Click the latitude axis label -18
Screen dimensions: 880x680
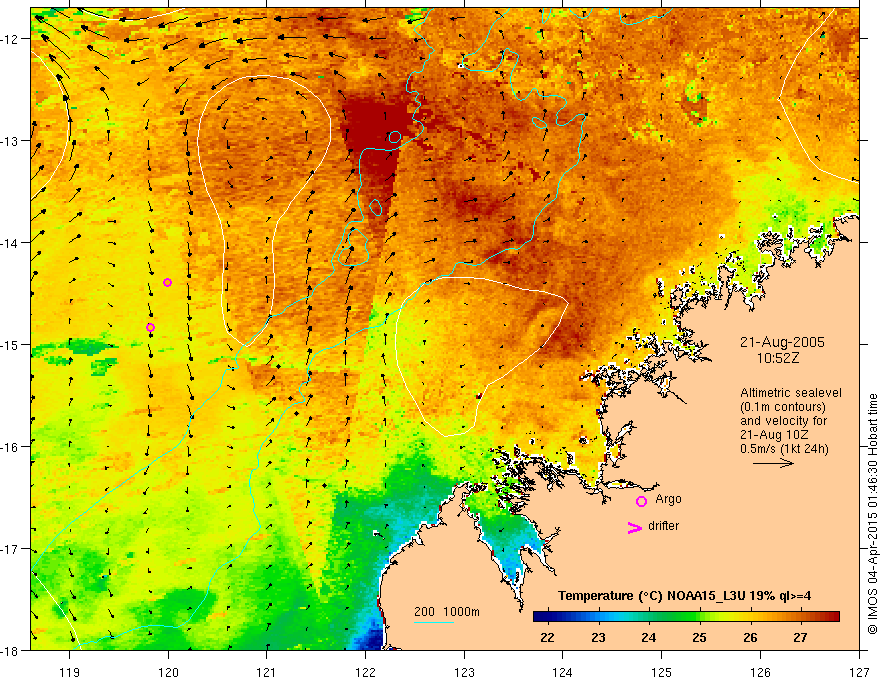click(11, 651)
